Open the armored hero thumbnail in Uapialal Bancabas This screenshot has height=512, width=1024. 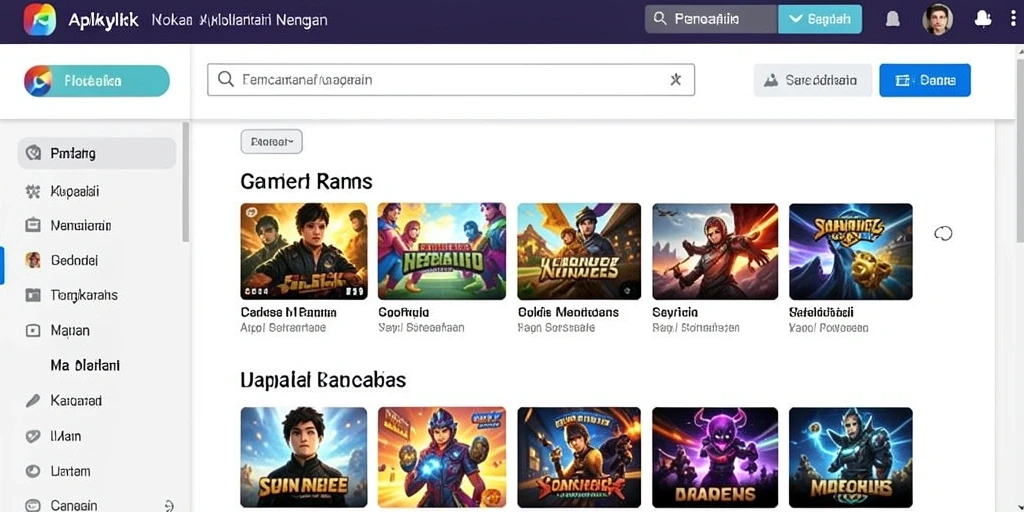click(441, 457)
